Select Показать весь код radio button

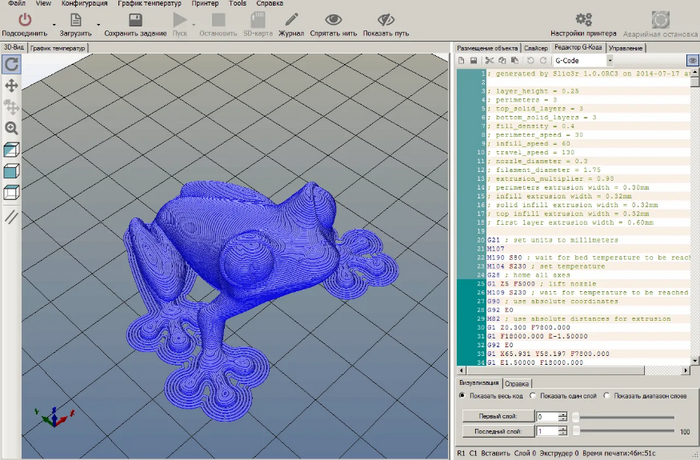(x=461, y=396)
